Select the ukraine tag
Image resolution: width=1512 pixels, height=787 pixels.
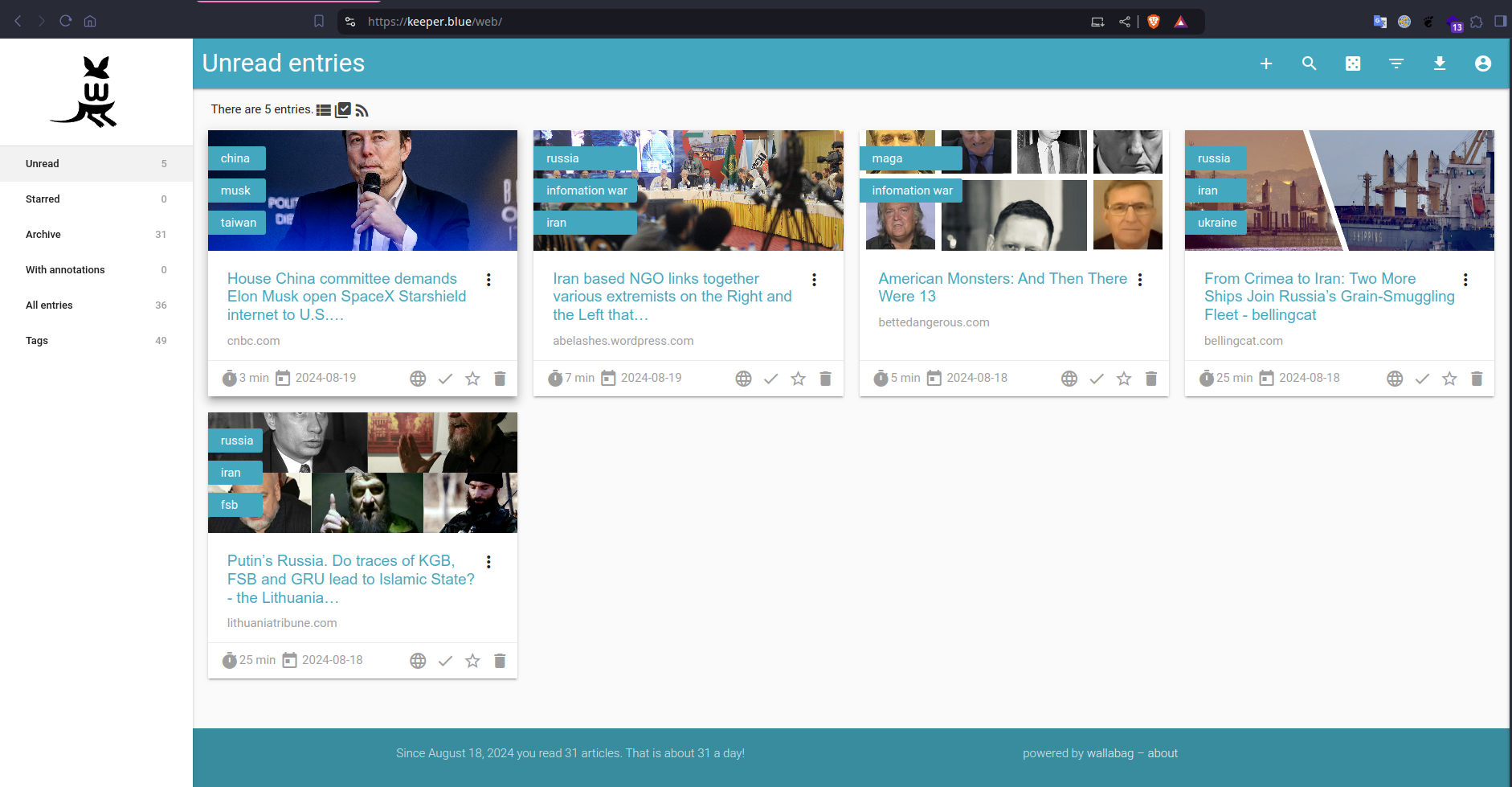tap(1216, 223)
